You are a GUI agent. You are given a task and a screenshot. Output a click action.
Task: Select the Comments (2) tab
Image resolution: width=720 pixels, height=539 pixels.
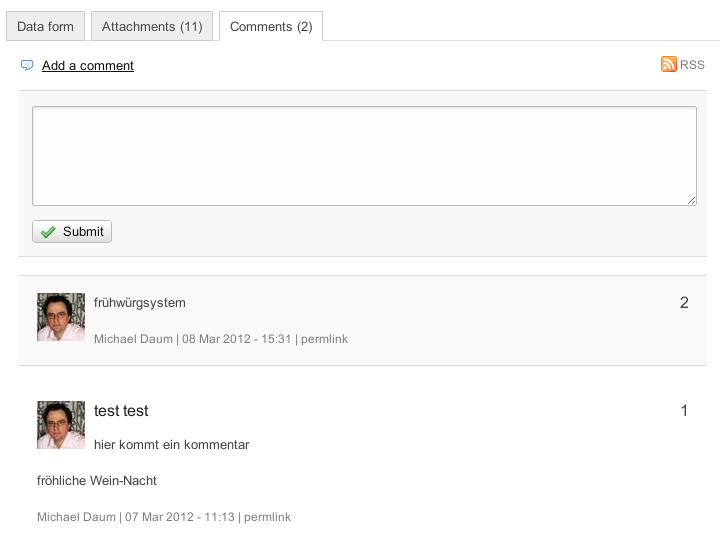pos(270,27)
